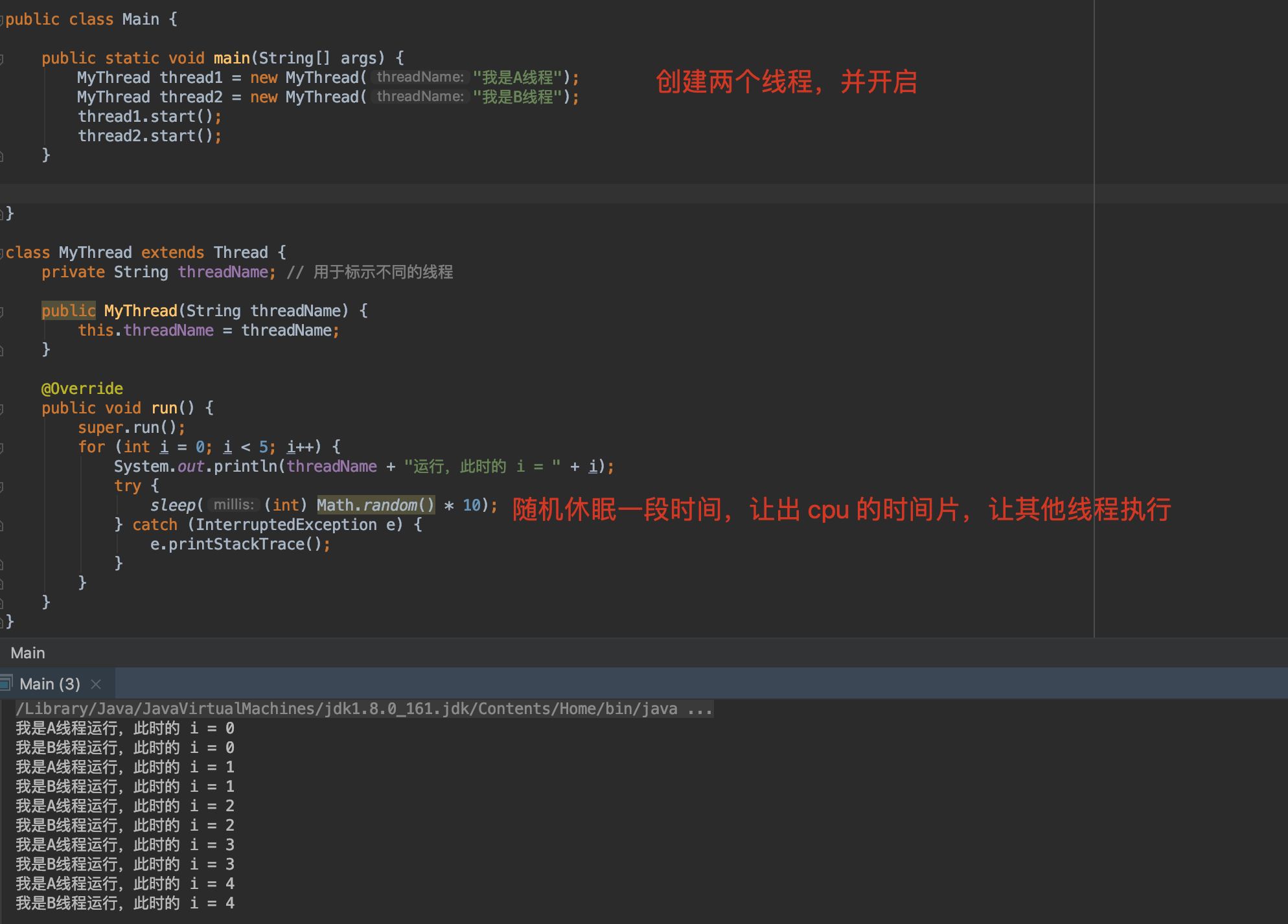Click threadName: hint on the thread1 line
1288x924 pixels.
pyautogui.click(x=420, y=77)
